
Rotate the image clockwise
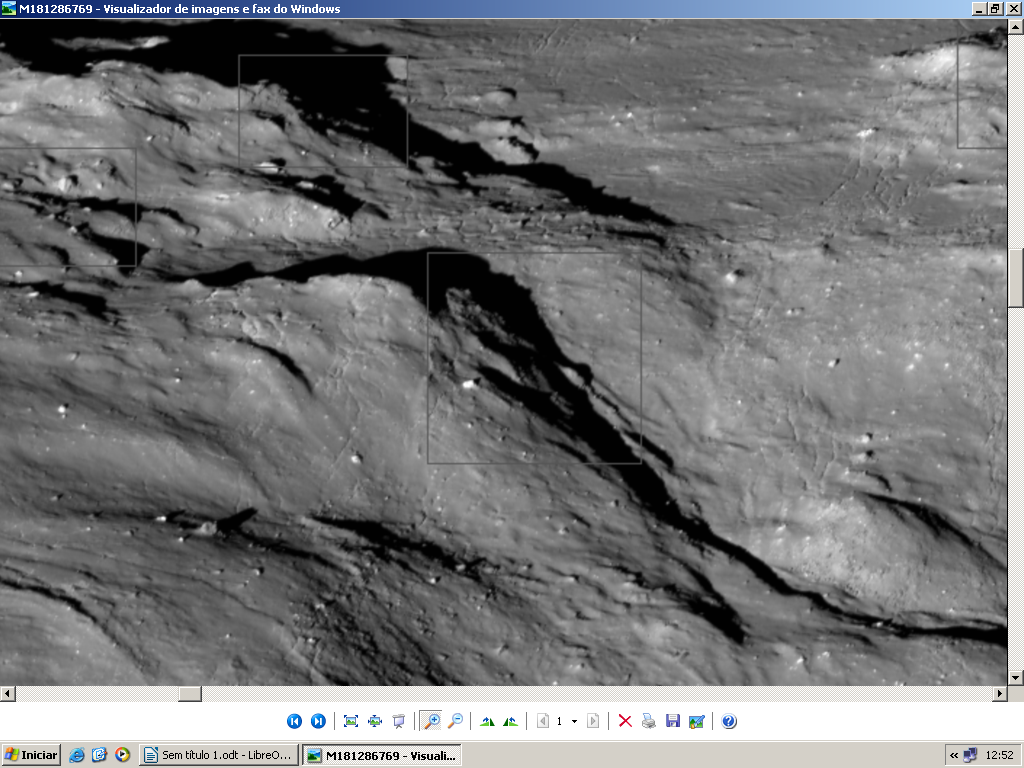pyautogui.click(x=487, y=721)
